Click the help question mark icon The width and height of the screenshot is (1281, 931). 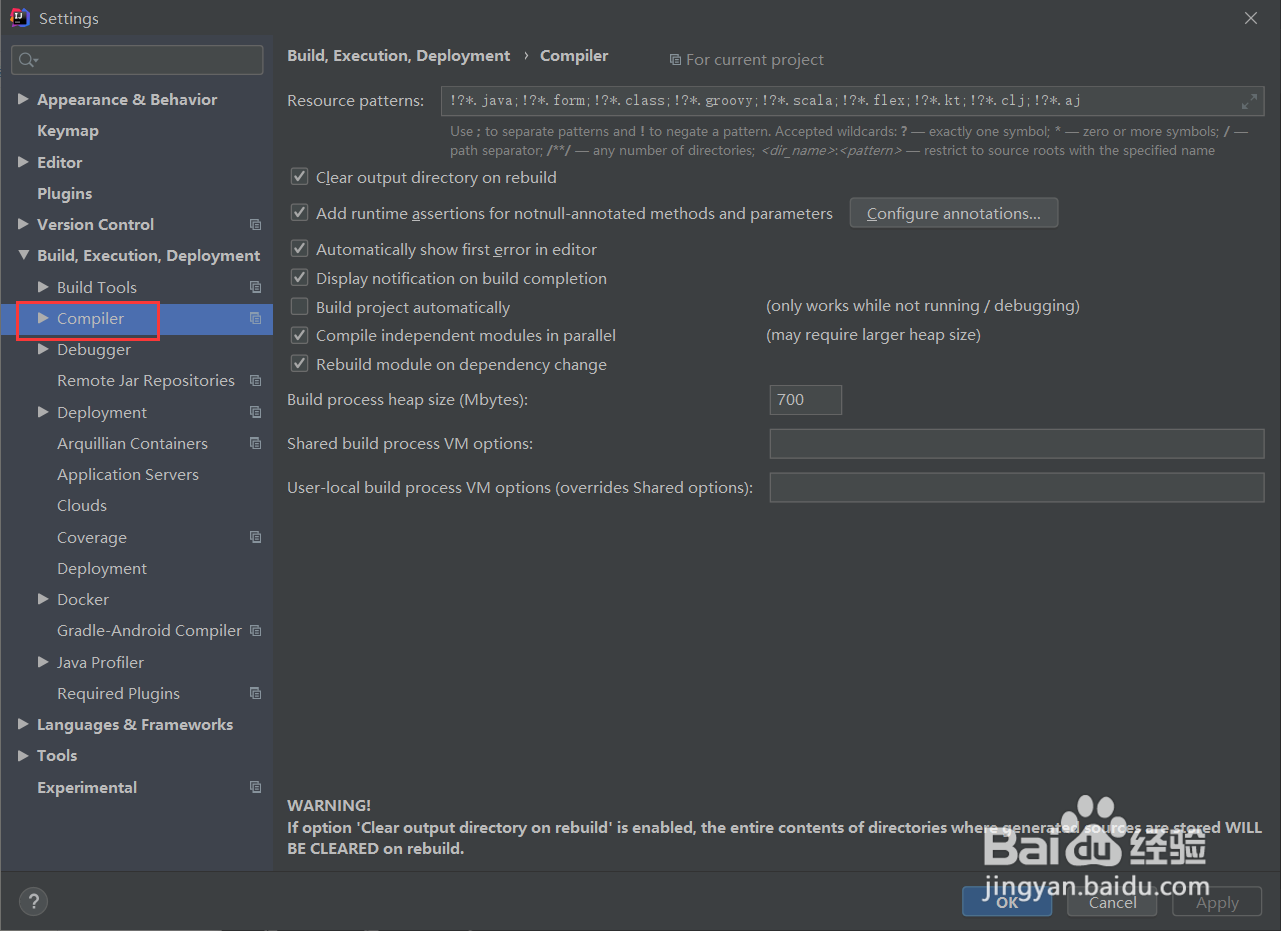click(33, 901)
